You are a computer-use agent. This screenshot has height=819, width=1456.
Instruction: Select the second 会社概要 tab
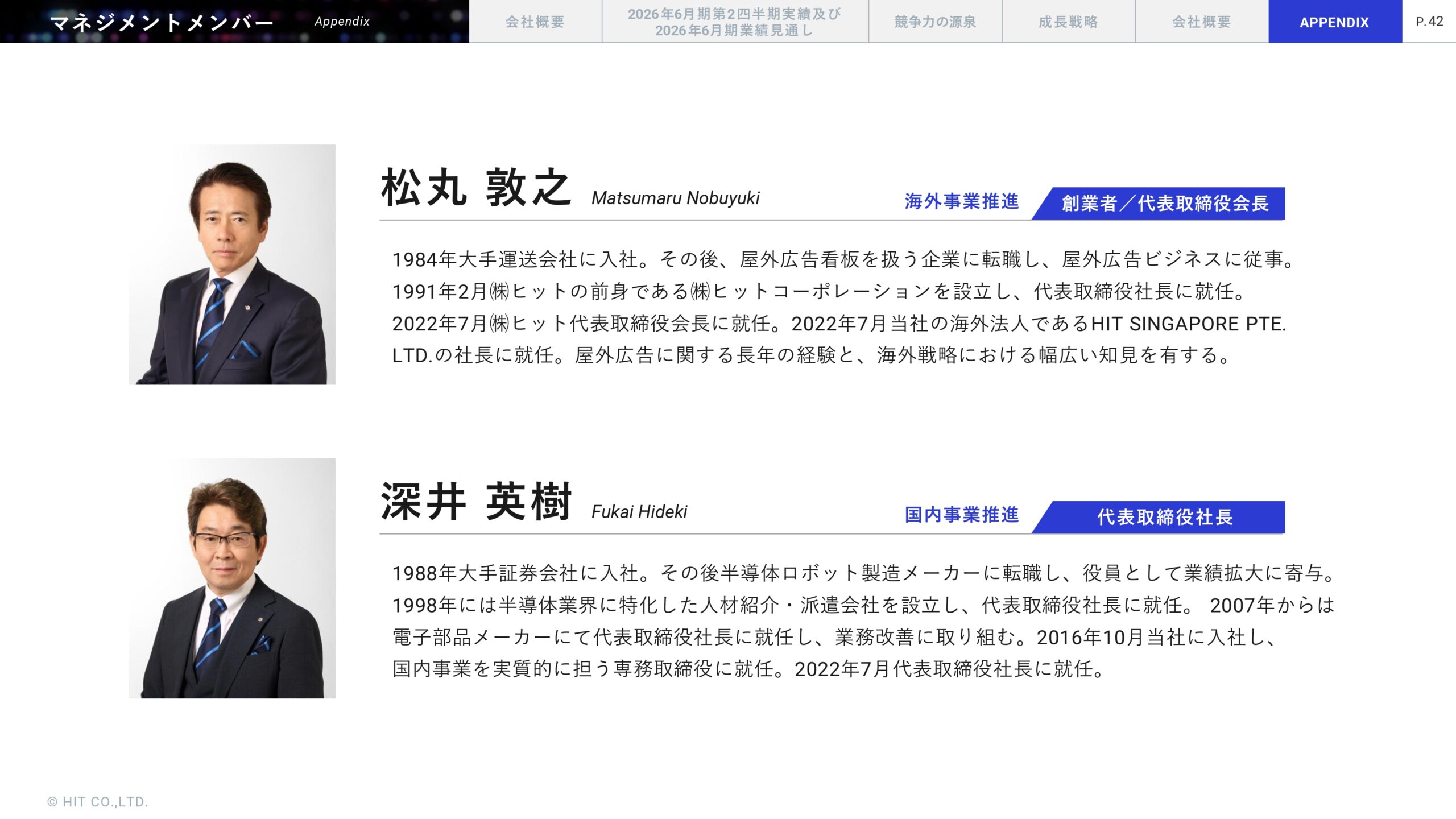(x=1201, y=22)
